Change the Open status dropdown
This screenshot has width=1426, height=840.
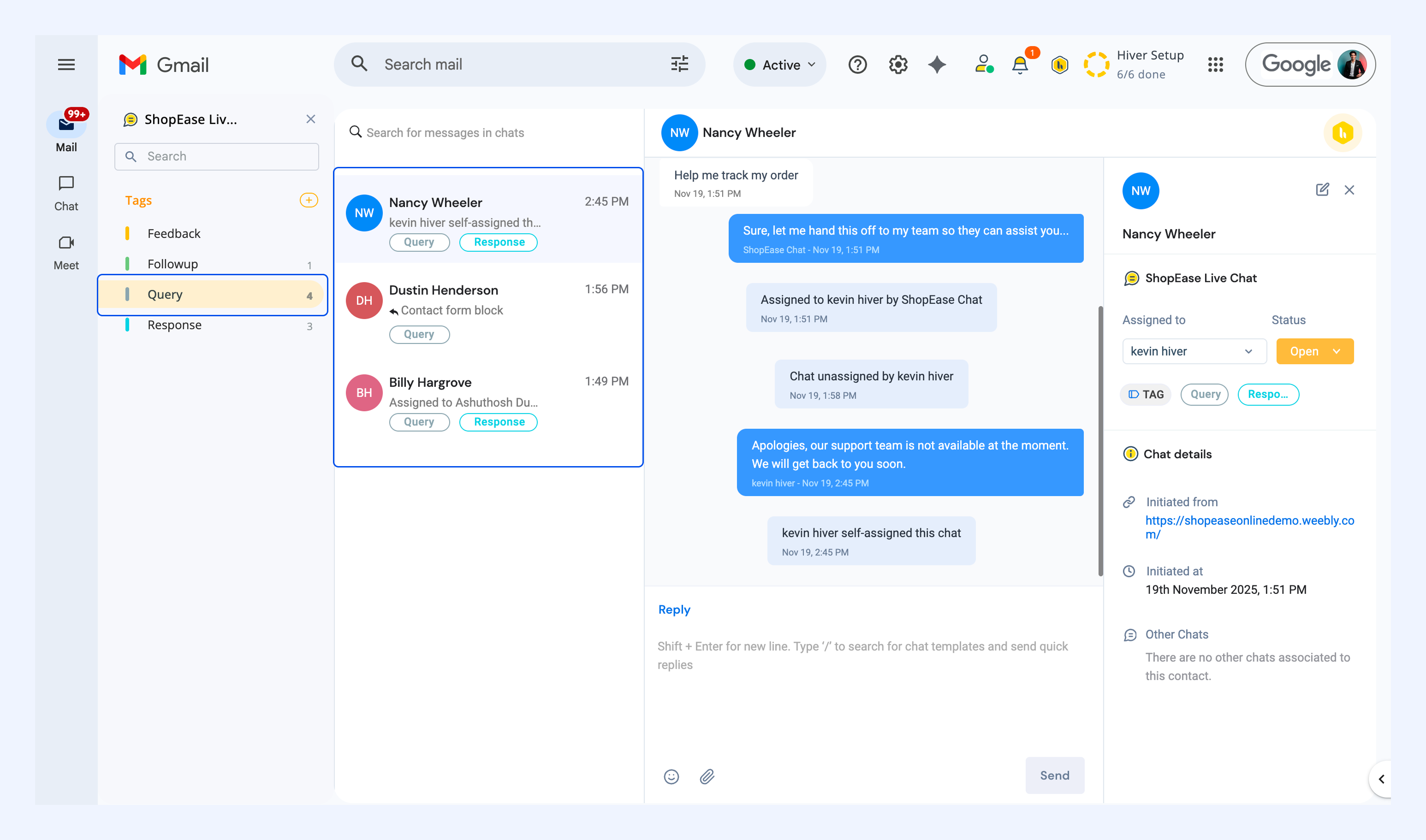[1315, 351]
